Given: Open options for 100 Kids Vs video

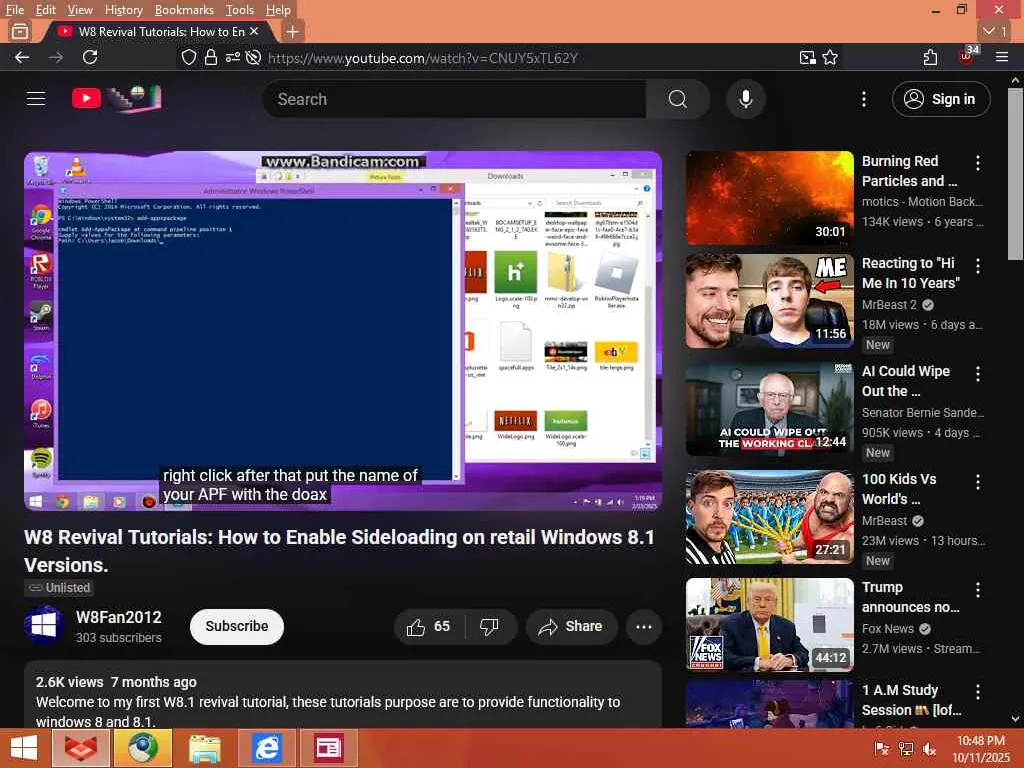Looking at the screenshot, I should click(x=978, y=482).
